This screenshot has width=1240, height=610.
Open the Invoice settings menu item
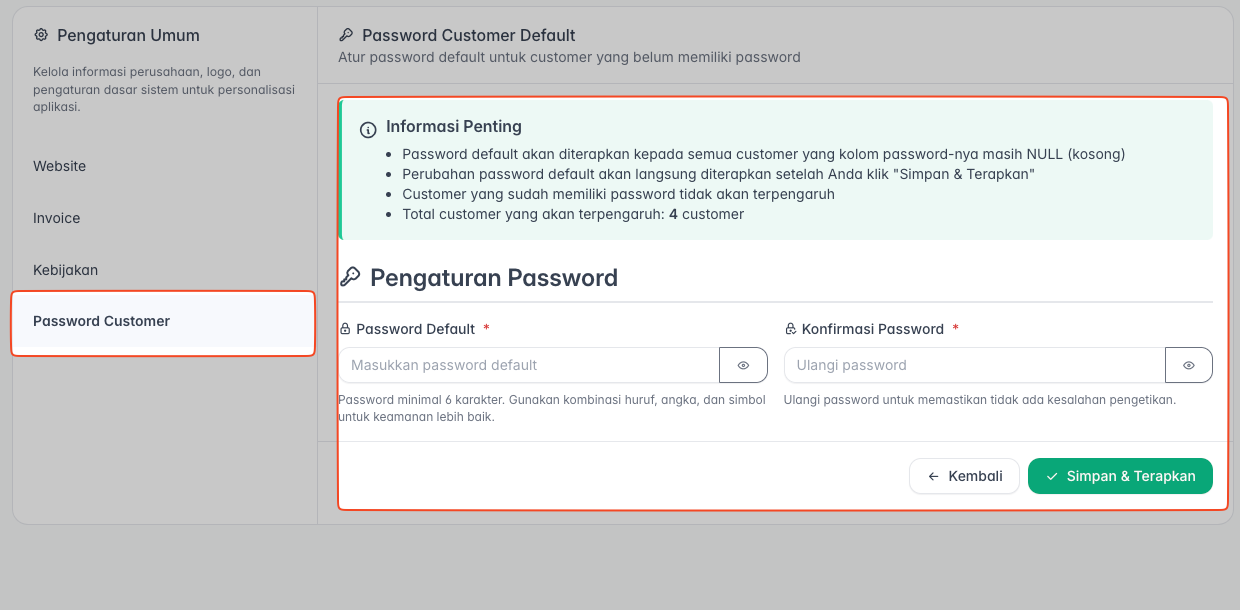coord(57,218)
